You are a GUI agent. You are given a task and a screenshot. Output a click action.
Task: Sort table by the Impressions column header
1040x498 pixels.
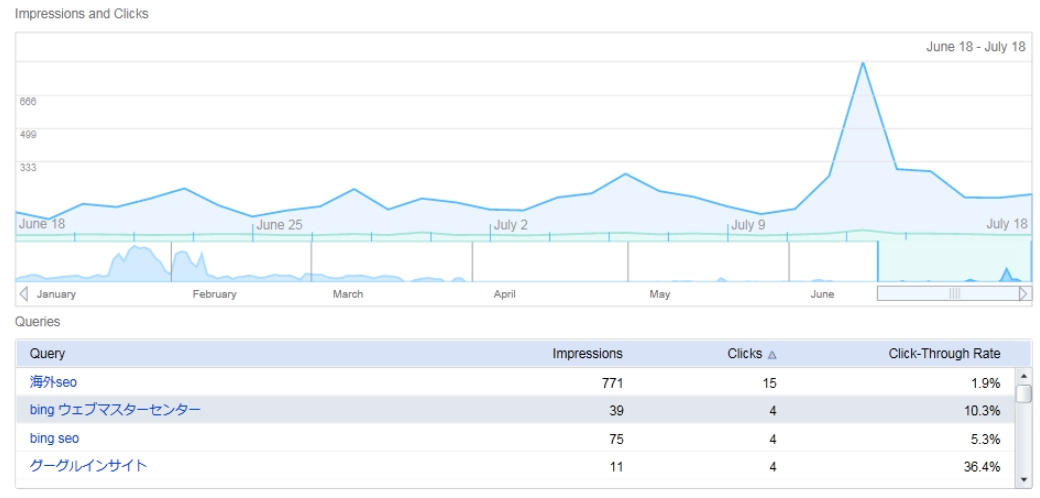pyautogui.click(x=588, y=353)
